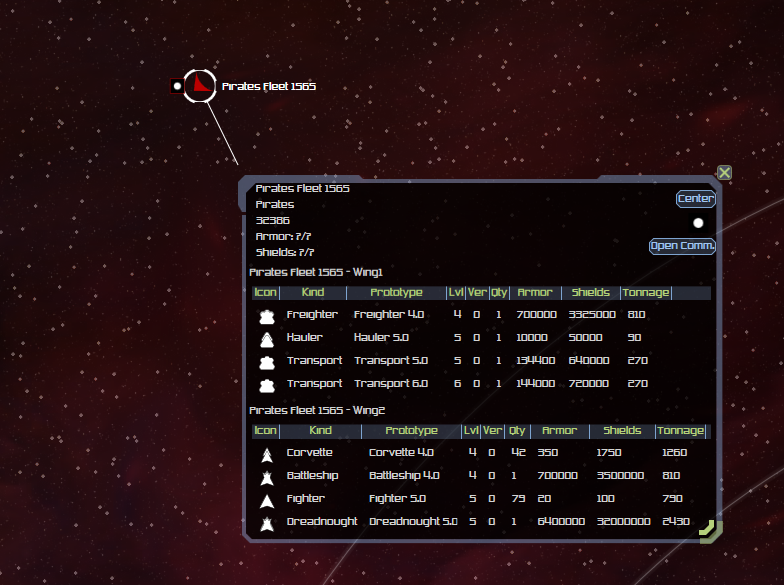This screenshot has height=585, width=784.
Task: Click 'Fighter 5.0' prototype text
Action: (397, 498)
